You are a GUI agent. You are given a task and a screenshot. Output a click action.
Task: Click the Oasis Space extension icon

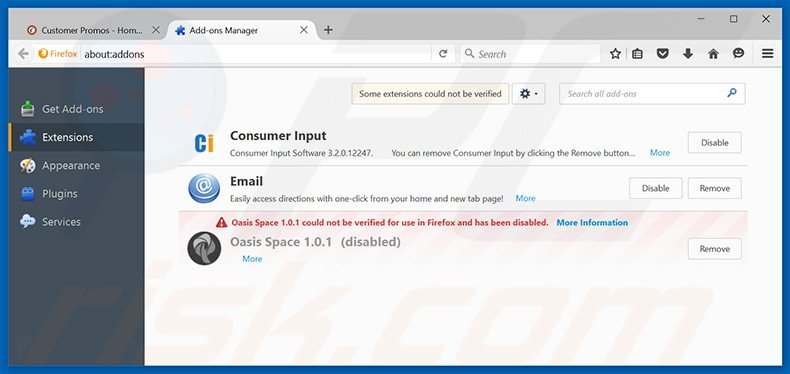click(204, 248)
